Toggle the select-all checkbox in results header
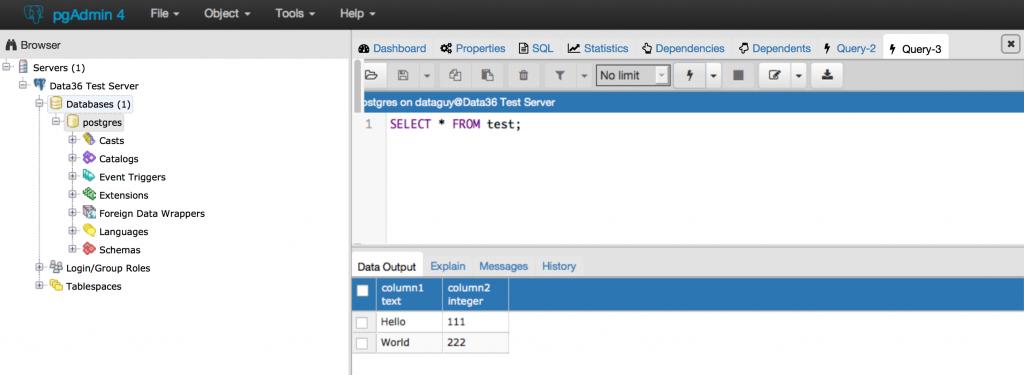 (x=362, y=291)
